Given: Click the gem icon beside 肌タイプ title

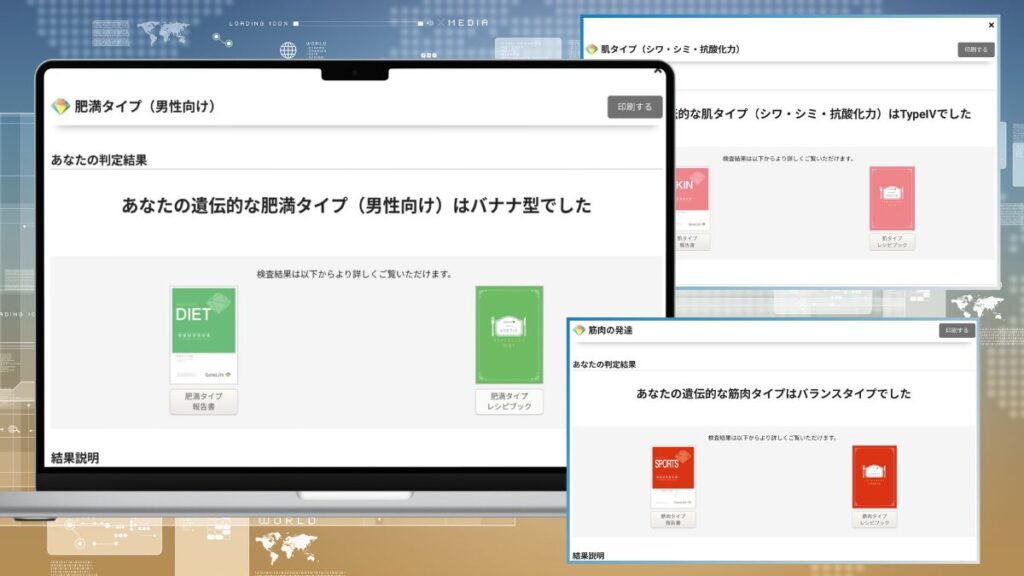Looking at the screenshot, I should [x=592, y=49].
